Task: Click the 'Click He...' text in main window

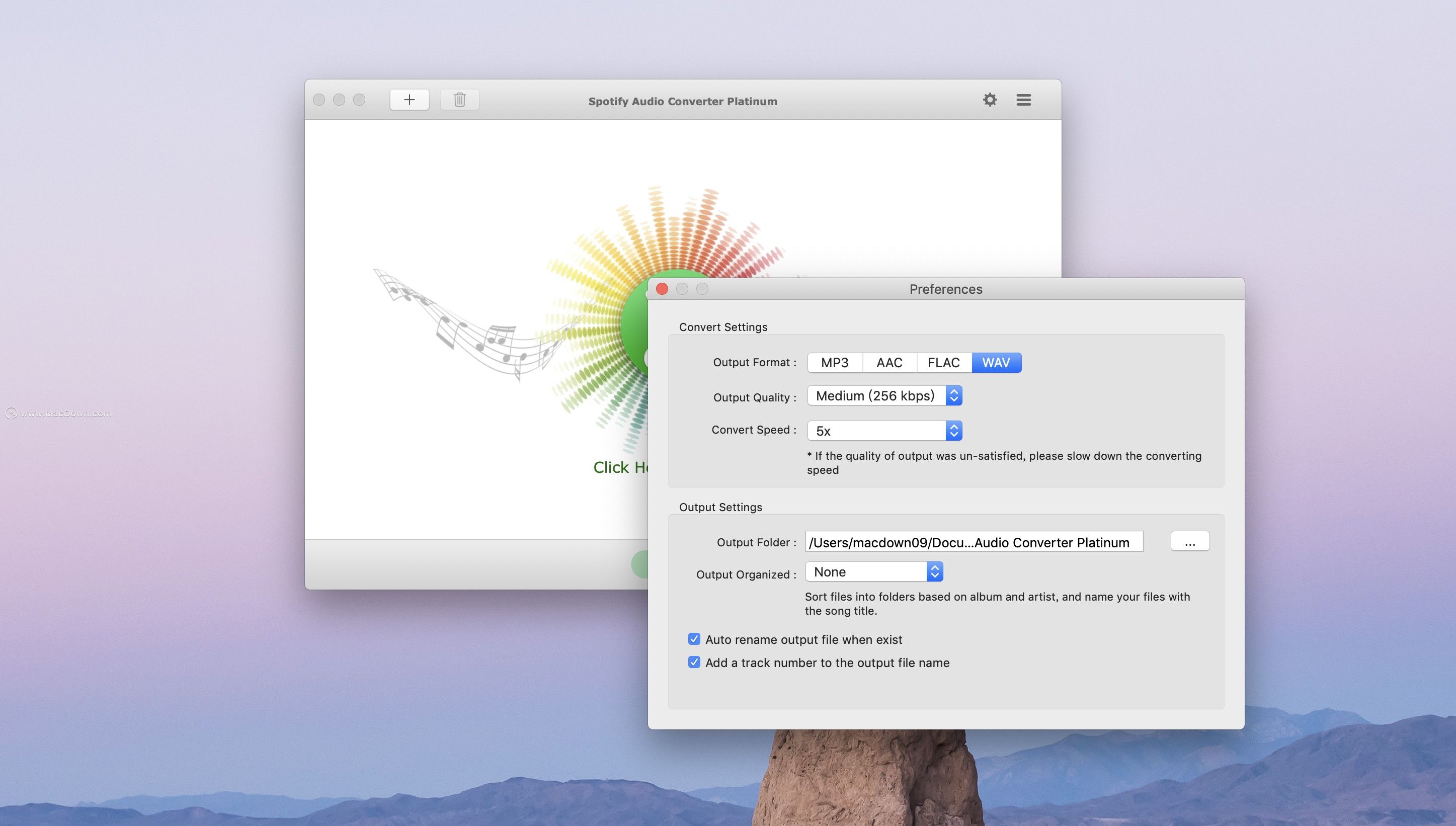Action: tap(620, 467)
